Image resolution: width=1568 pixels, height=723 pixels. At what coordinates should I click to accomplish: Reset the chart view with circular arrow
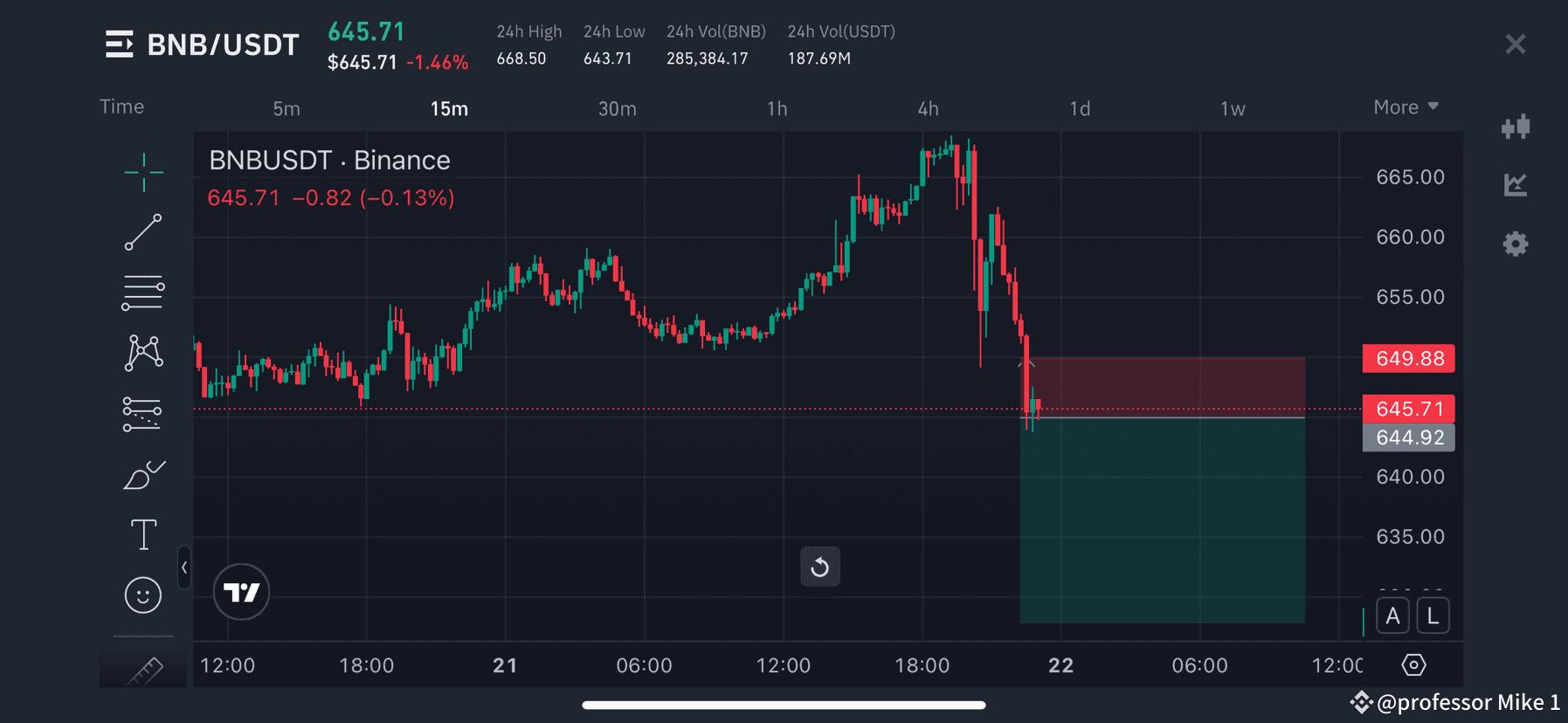tap(819, 566)
